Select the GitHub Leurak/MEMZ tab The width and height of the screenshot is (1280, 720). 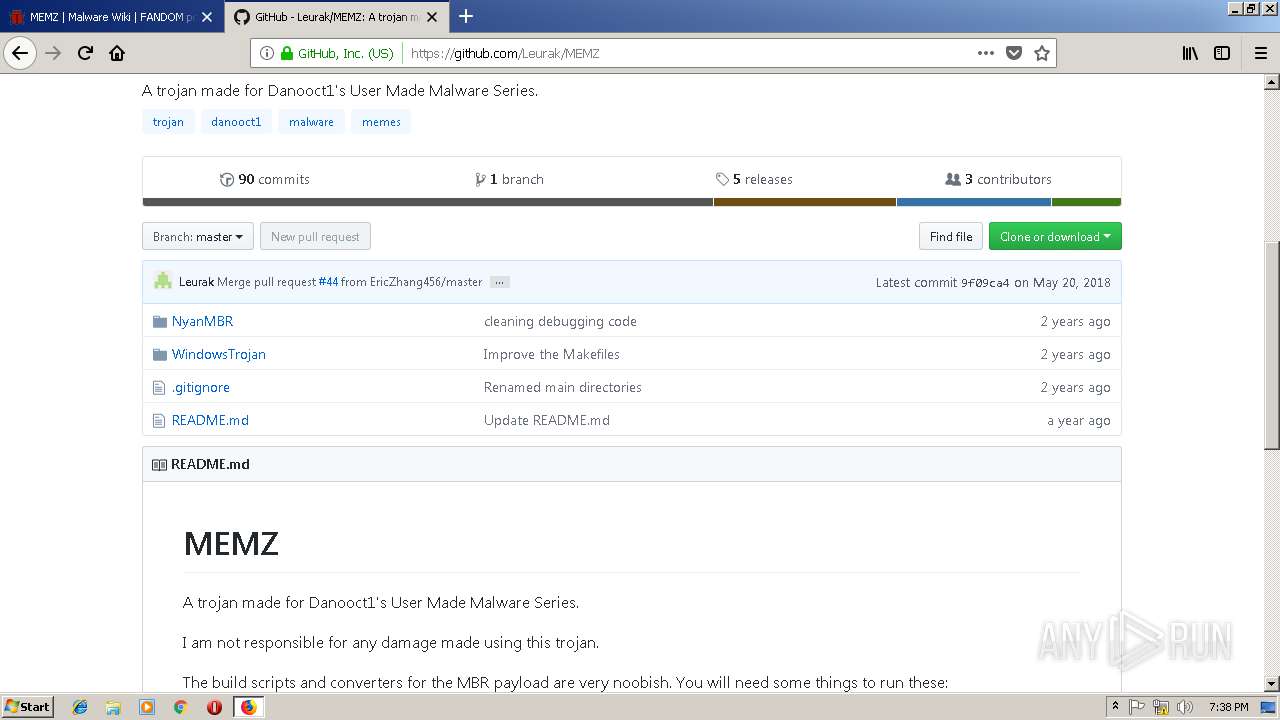(337, 17)
